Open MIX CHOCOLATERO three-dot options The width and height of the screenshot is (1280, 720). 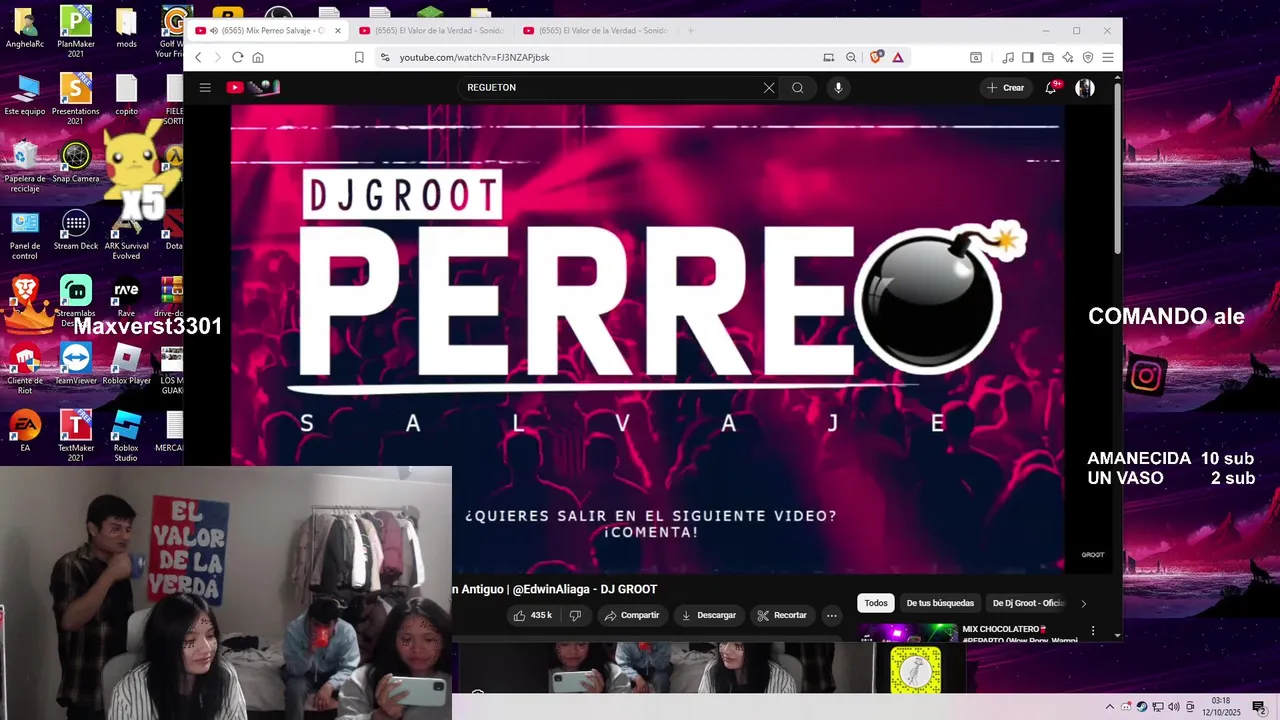pos(1093,631)
